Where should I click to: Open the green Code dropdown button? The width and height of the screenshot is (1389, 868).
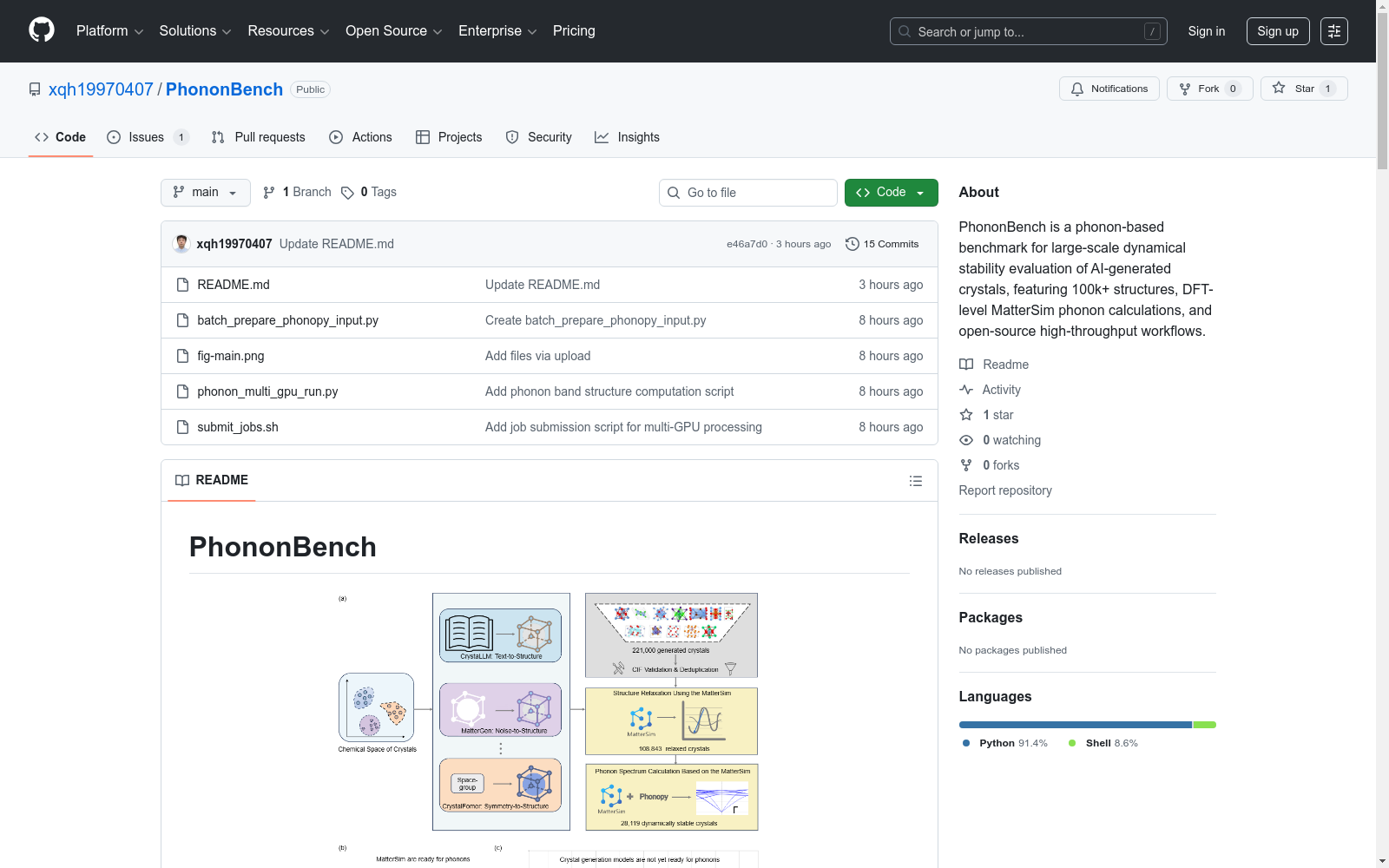click(x=892, y=193)
